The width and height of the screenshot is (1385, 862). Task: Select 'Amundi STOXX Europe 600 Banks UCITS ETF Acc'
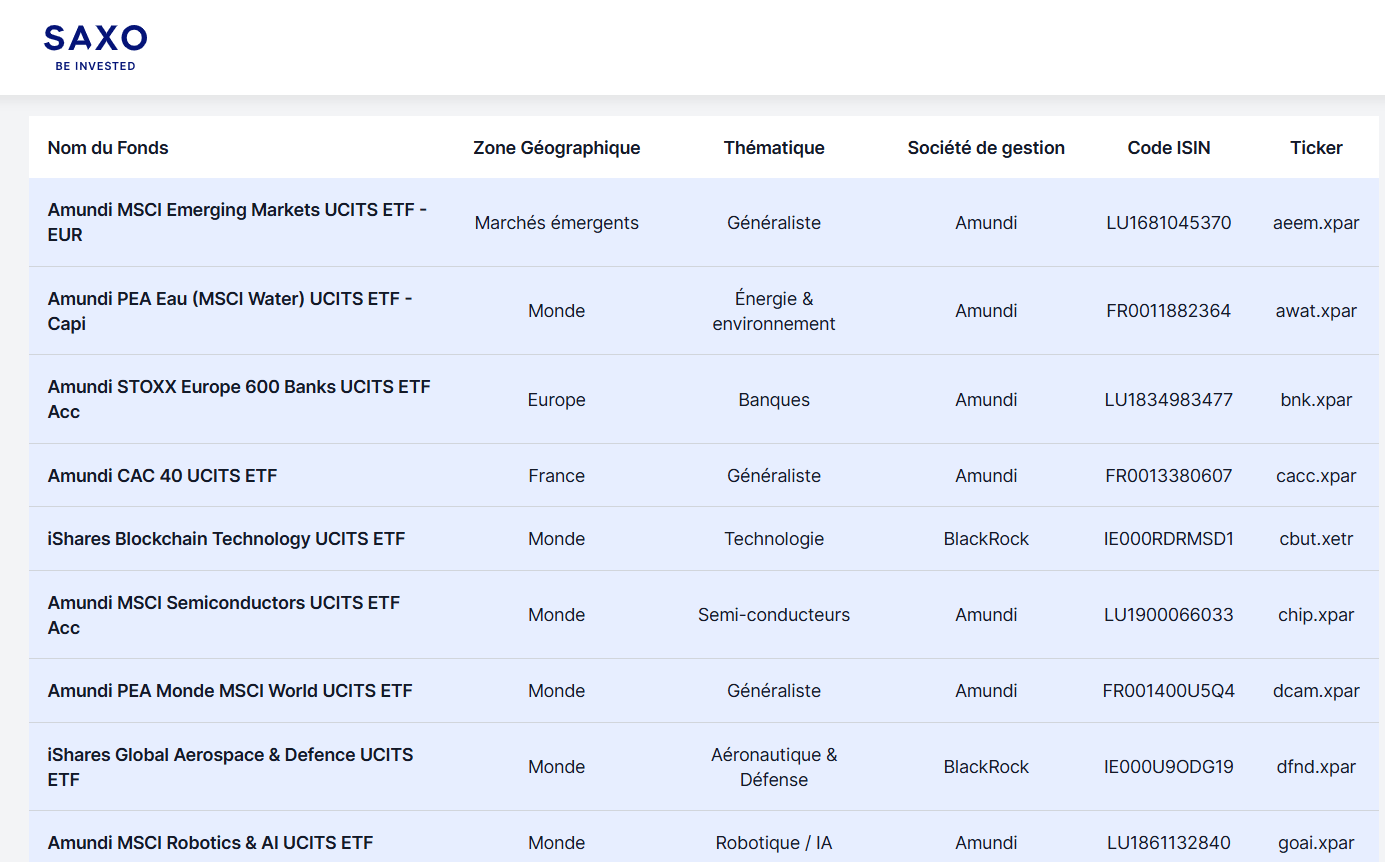(x=239, y=399)
